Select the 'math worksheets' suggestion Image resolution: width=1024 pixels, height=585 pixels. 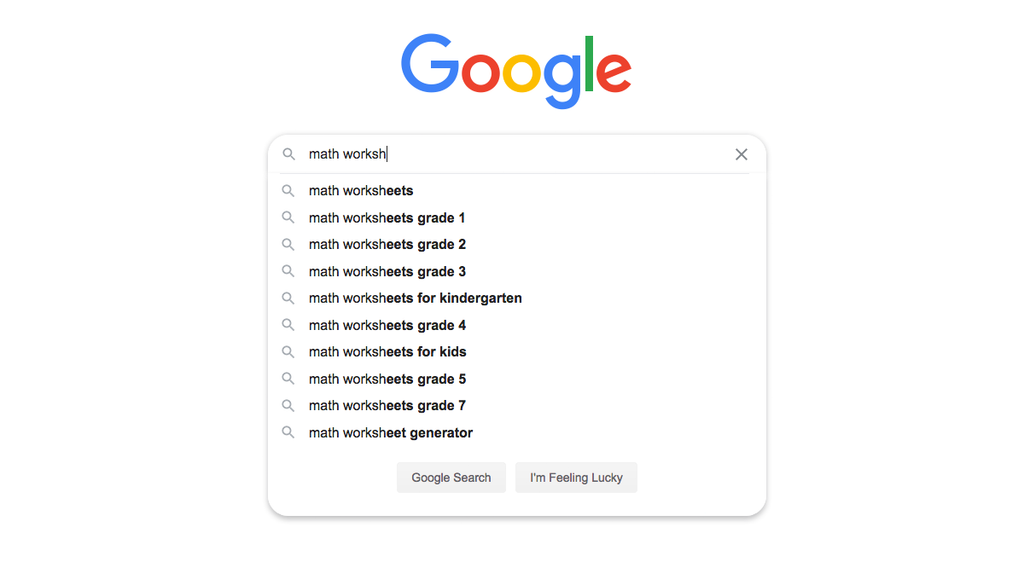361,190
